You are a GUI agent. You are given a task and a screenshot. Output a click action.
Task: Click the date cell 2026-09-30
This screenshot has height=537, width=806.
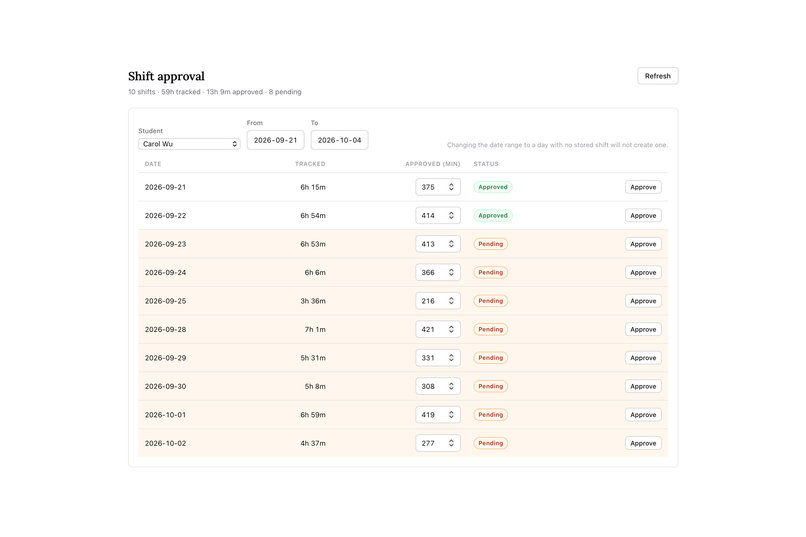coord(166,386)
